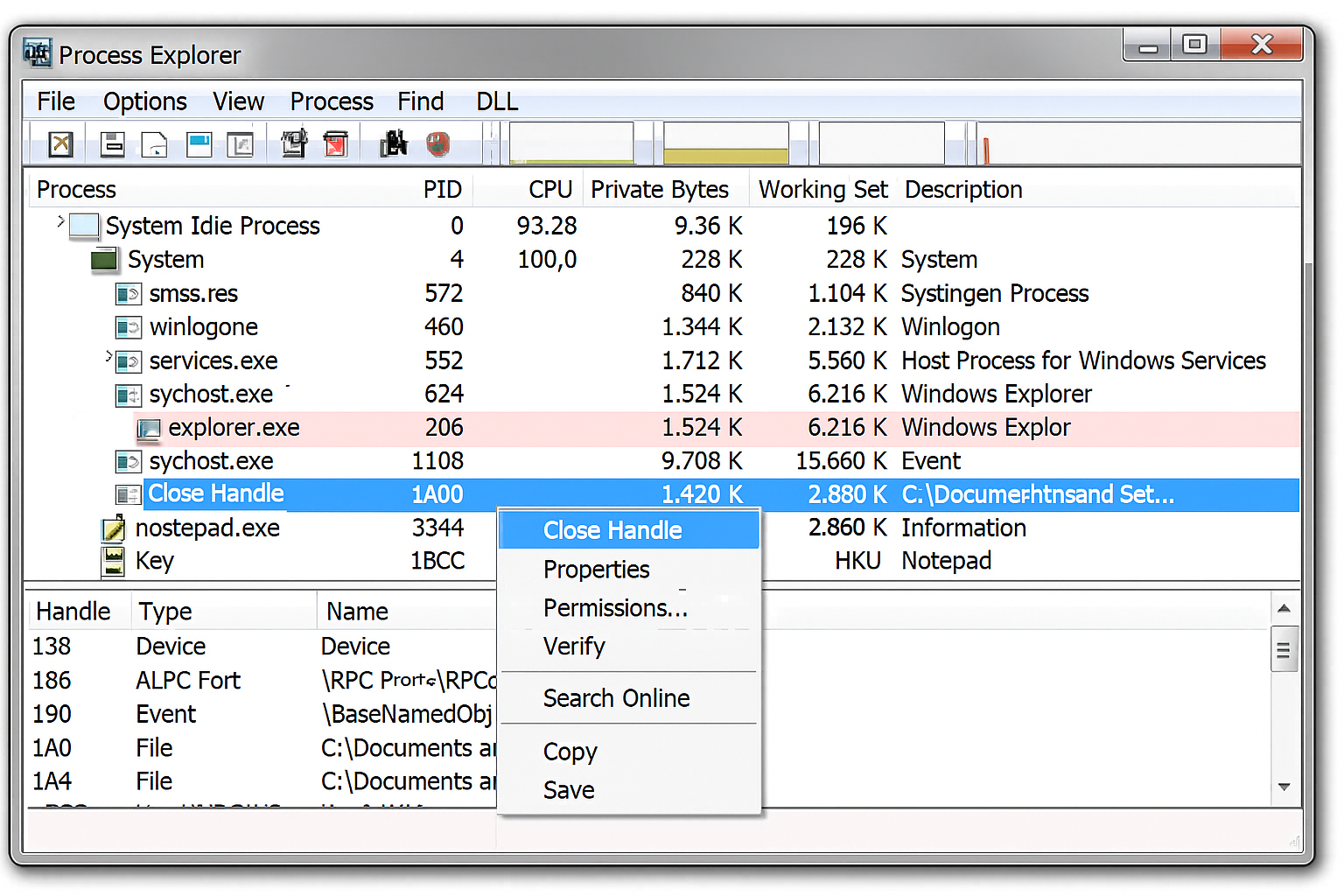Image resolution: width=1344 pixels, height=896 pixels.
Task: Click the blue window system information icon
Action: coord(199,144)
